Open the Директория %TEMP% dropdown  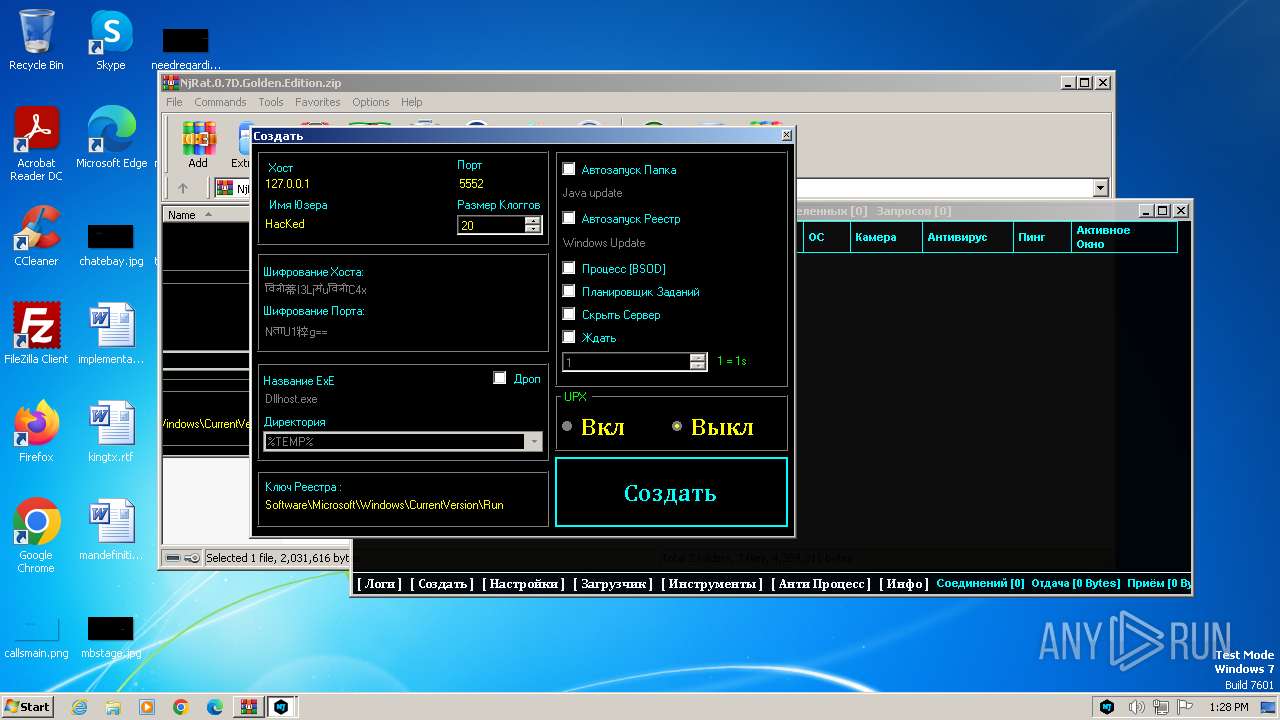pyautogui.click(x=534, y=442)
